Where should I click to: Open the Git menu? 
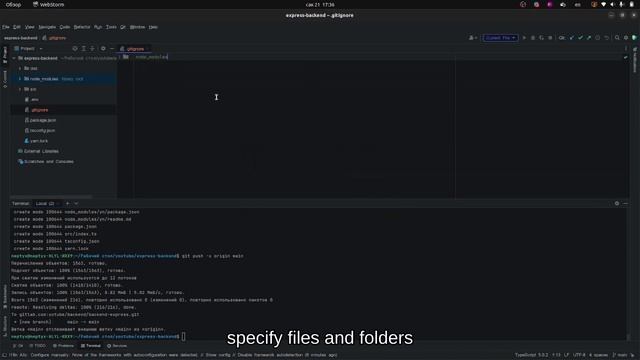(x=123, y=27)
